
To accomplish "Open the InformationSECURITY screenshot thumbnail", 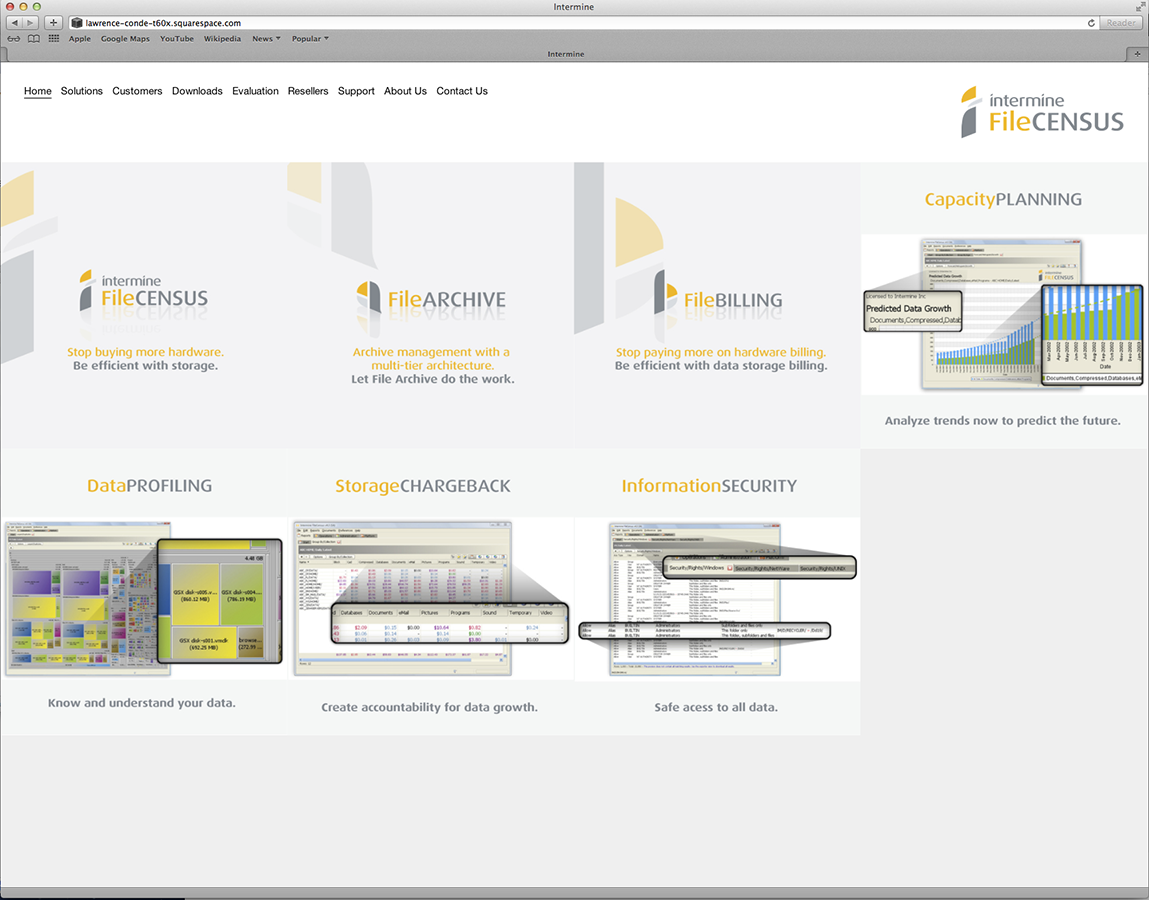I will click(717, 599).
